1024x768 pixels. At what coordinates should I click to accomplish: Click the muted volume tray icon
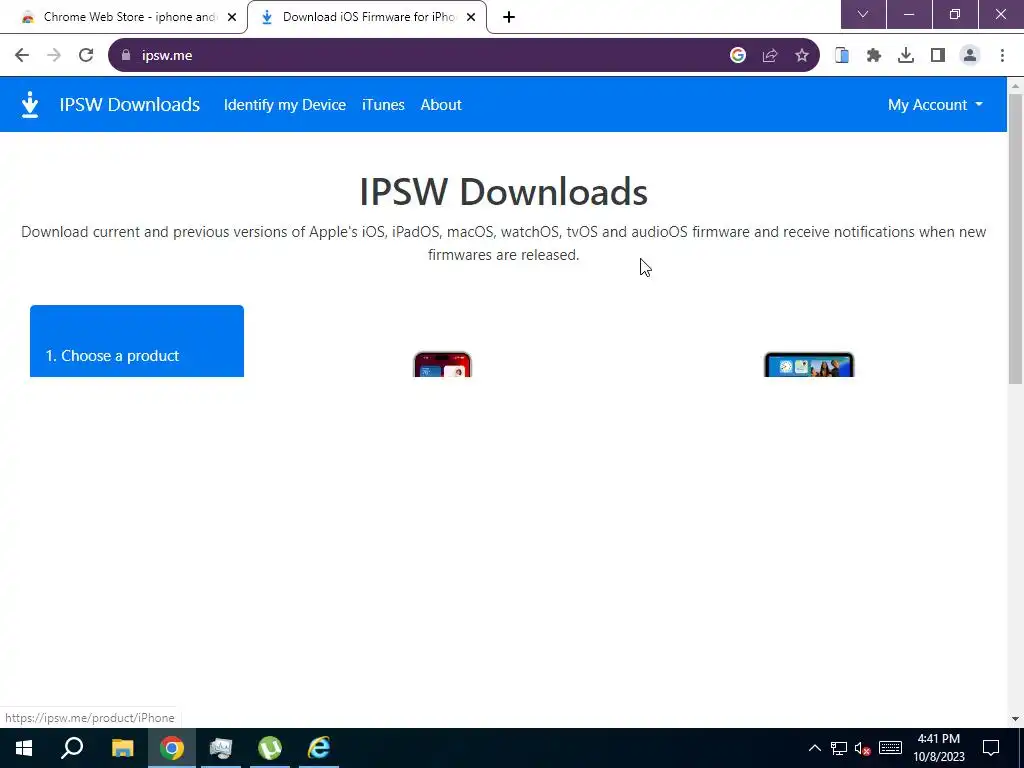tap(863, 748)
